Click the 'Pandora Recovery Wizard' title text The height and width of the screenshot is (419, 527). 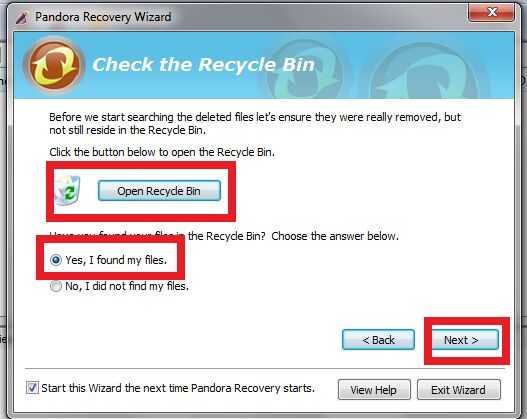click(x=103, y=17)
